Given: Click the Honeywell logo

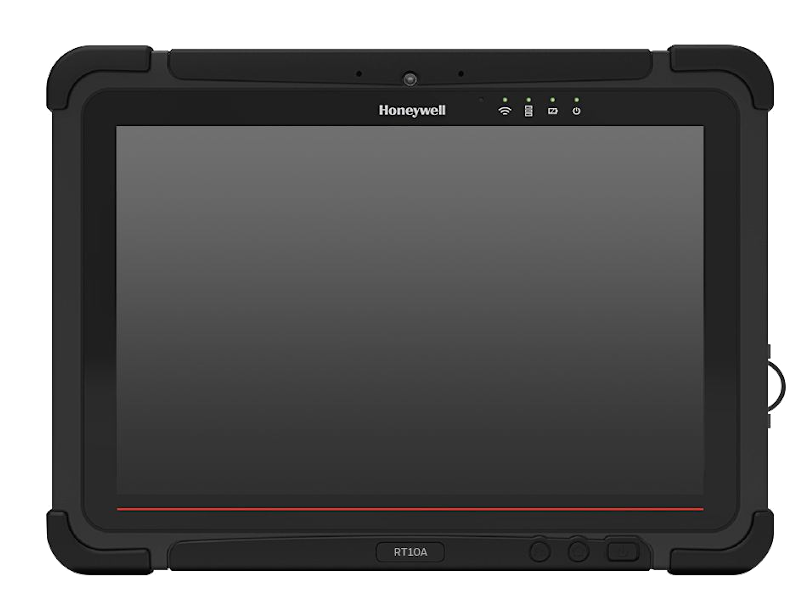Looking at the screenshot, I should click(412, 110).
